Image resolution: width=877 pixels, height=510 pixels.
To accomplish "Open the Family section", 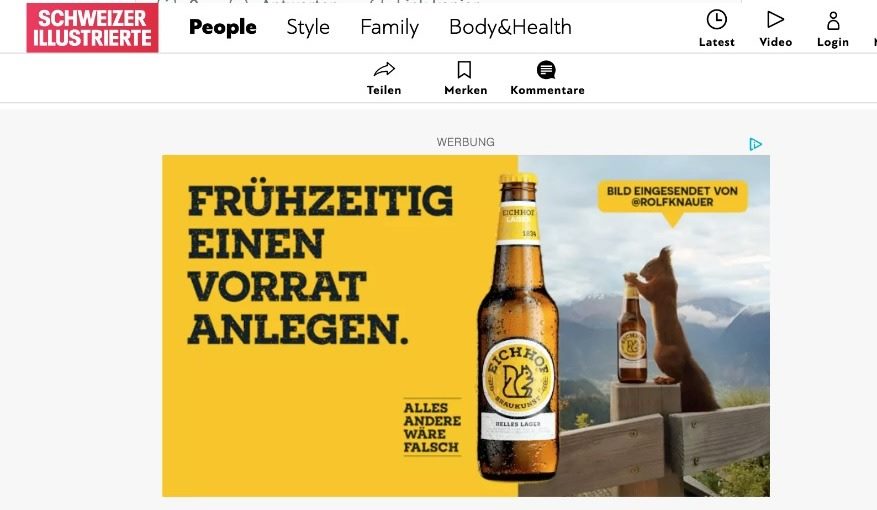I will 389,27.
